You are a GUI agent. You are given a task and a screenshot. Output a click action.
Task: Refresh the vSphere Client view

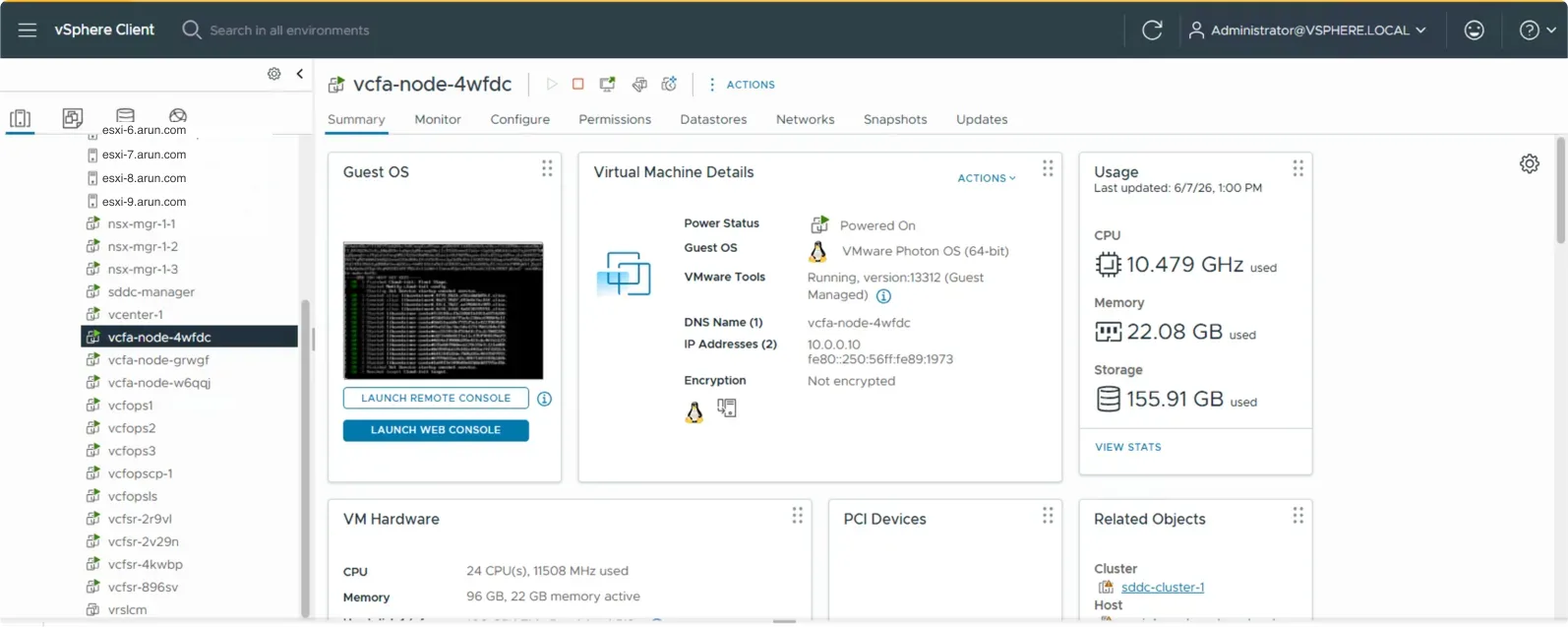pyautogui.click(x=1152, y=31)
